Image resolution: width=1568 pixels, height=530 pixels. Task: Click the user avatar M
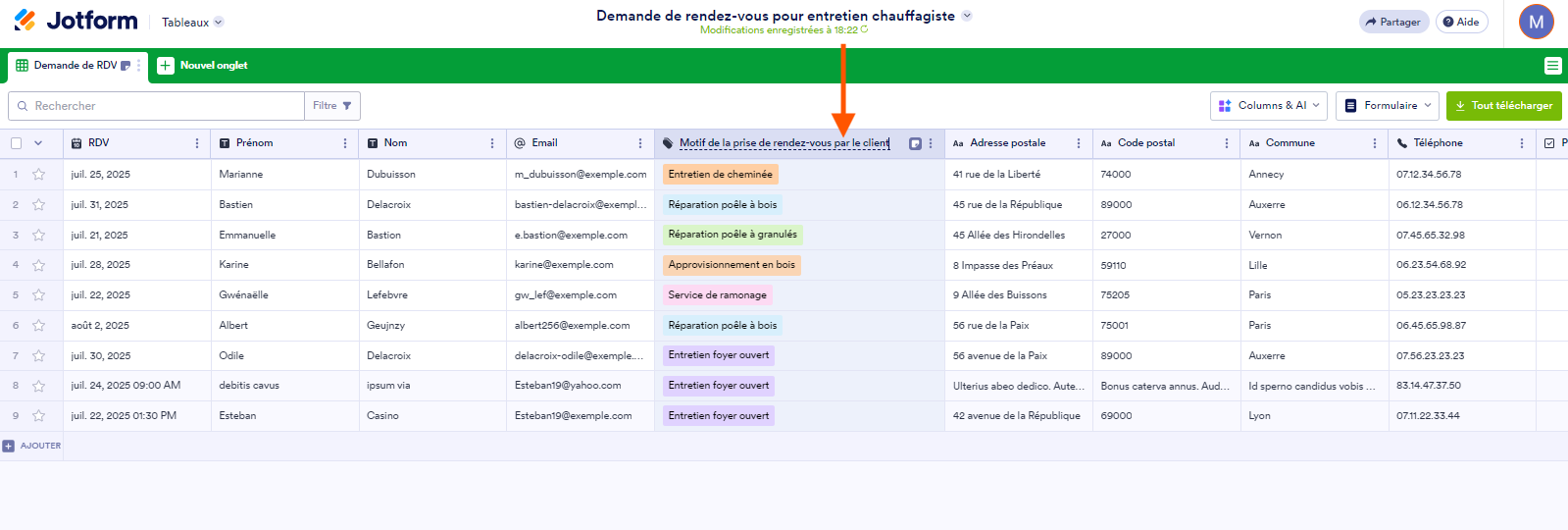[x=1536, y=22]
